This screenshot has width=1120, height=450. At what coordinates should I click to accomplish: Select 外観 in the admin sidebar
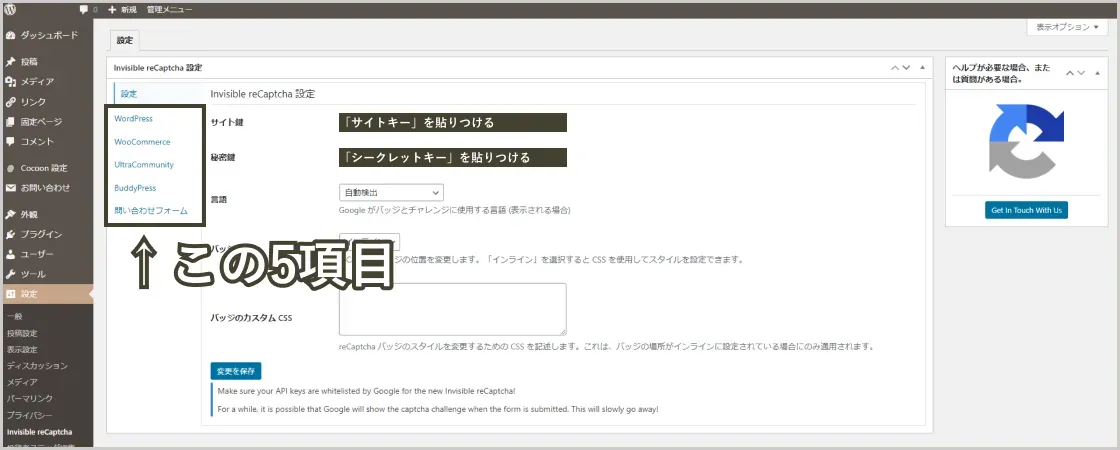coord(31,214)
